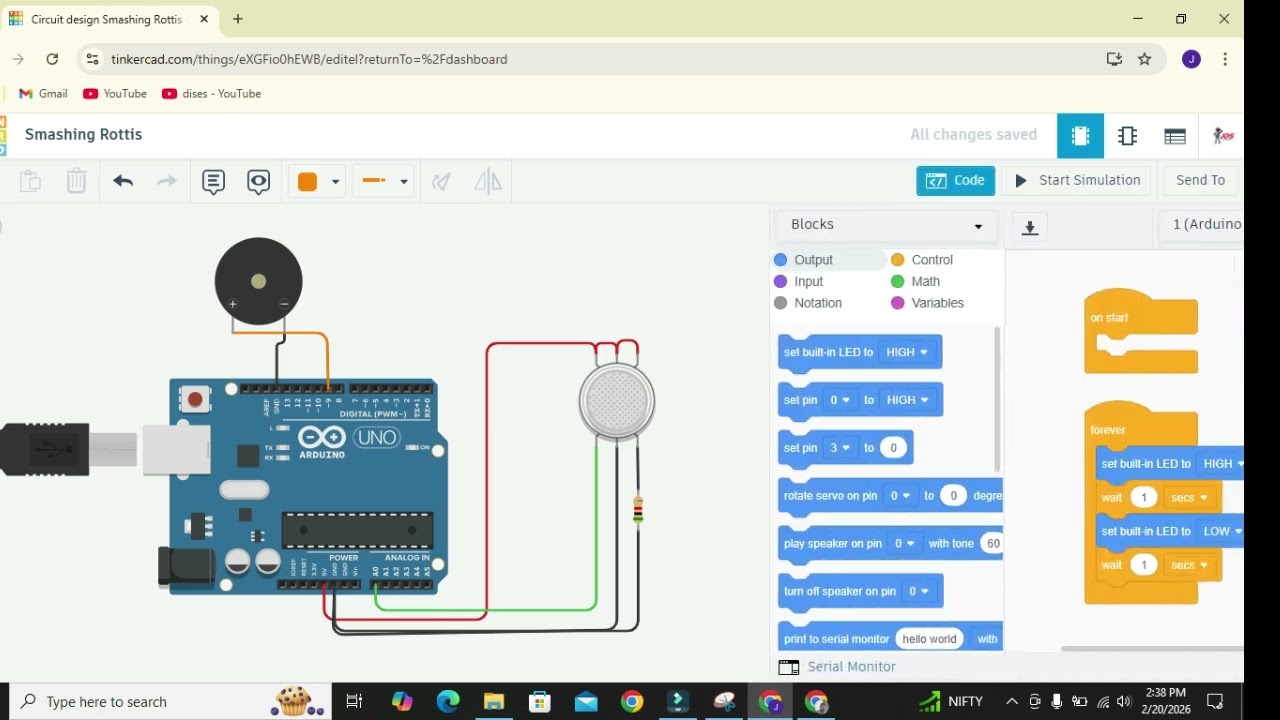Open the notes annotation tool

click(x=213, y=181)
